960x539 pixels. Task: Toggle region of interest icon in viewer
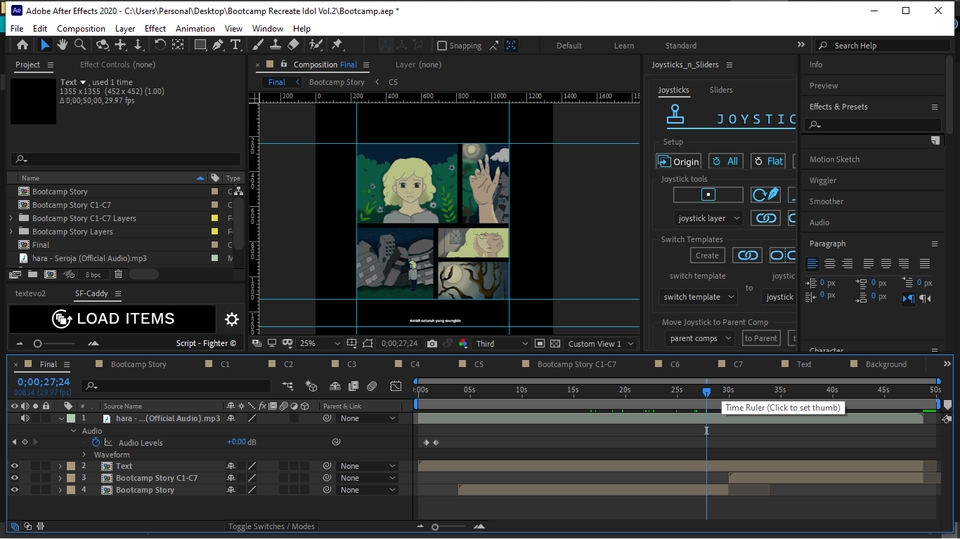point(368,344)
